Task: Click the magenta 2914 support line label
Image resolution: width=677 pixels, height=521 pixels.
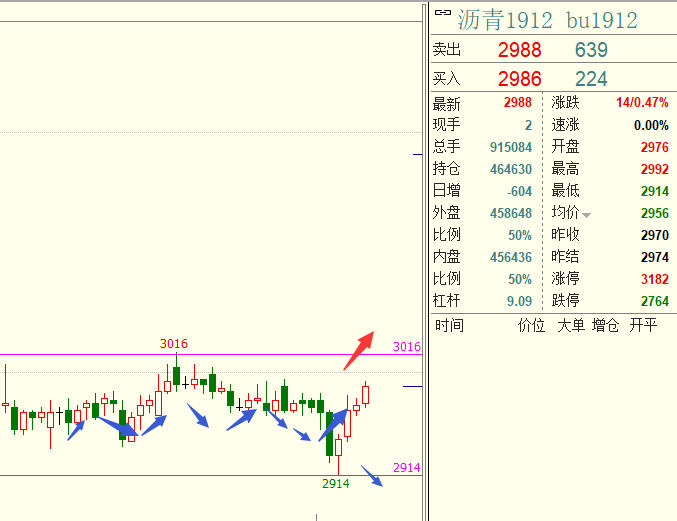Action: pos(407,467)
